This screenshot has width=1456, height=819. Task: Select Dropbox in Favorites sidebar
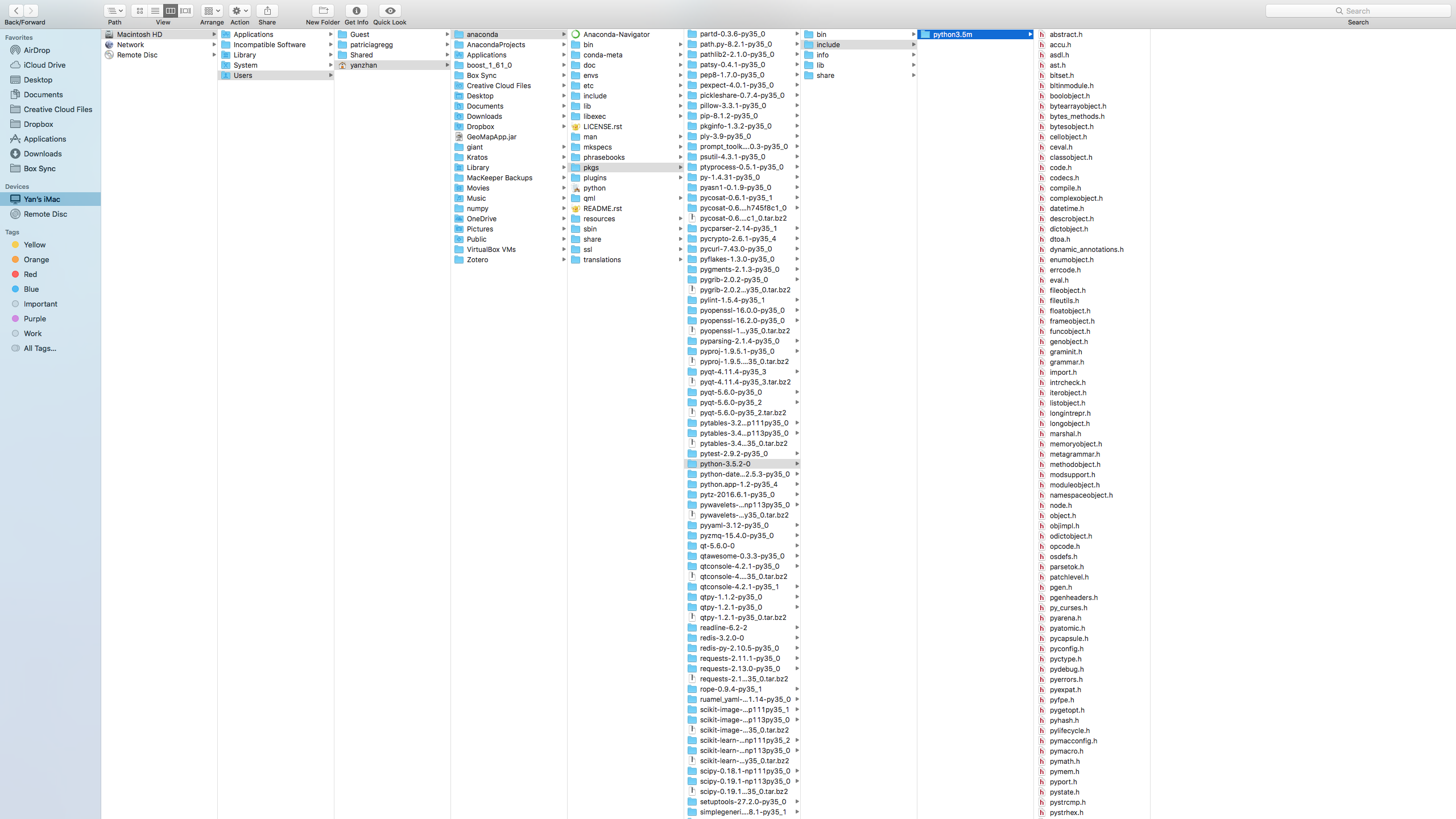tap(50, 124)
